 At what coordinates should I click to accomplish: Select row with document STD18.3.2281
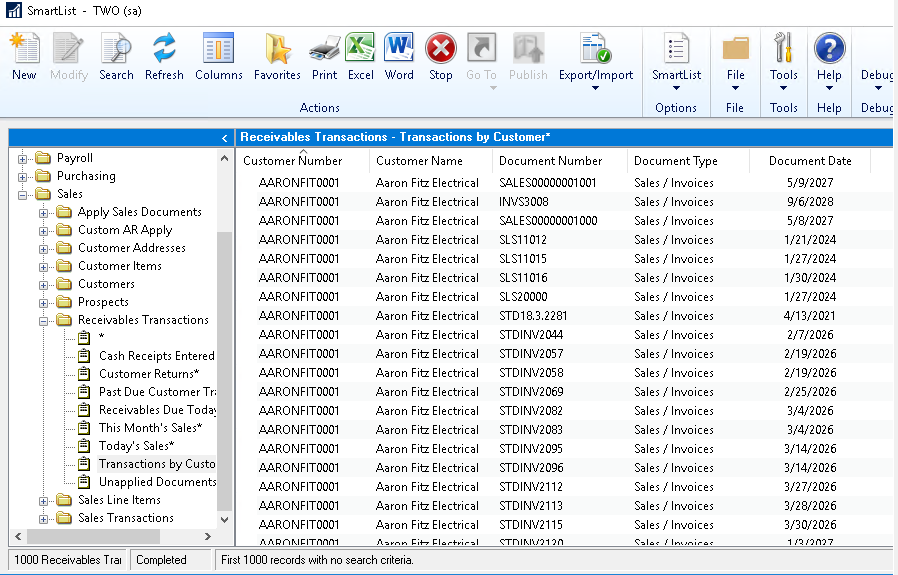coord(564,316)
